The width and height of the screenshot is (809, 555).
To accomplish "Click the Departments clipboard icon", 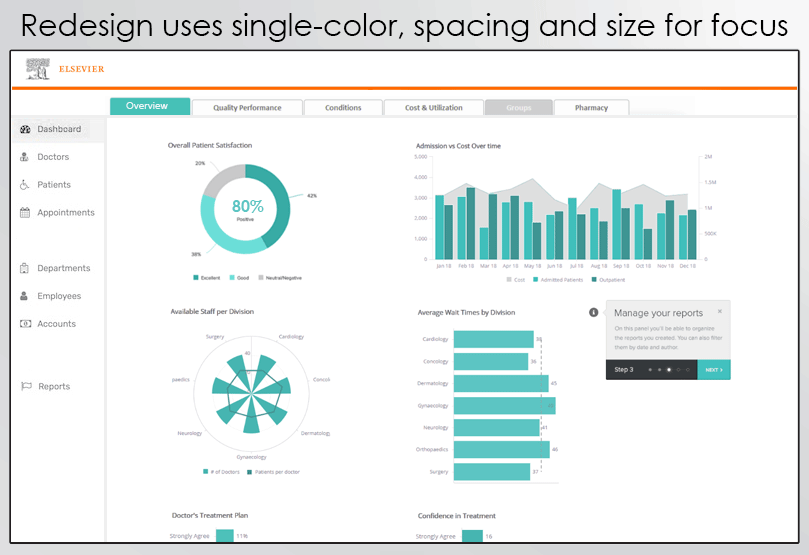I will [x=25, y=268].
